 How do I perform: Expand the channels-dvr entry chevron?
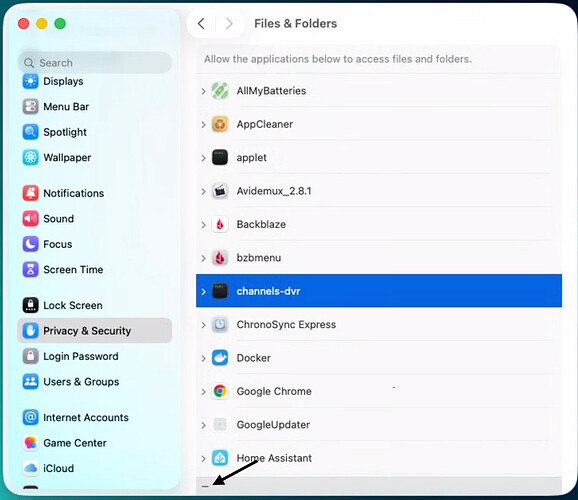click(x=203, y=291)
